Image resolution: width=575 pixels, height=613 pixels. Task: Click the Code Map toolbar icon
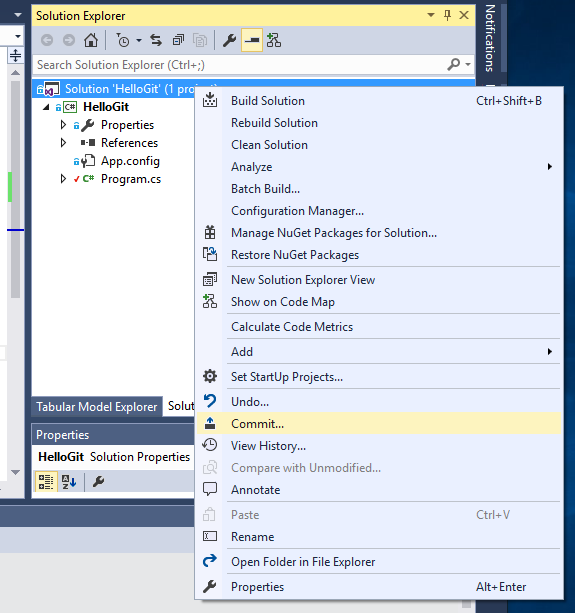[x=274, y=40]
